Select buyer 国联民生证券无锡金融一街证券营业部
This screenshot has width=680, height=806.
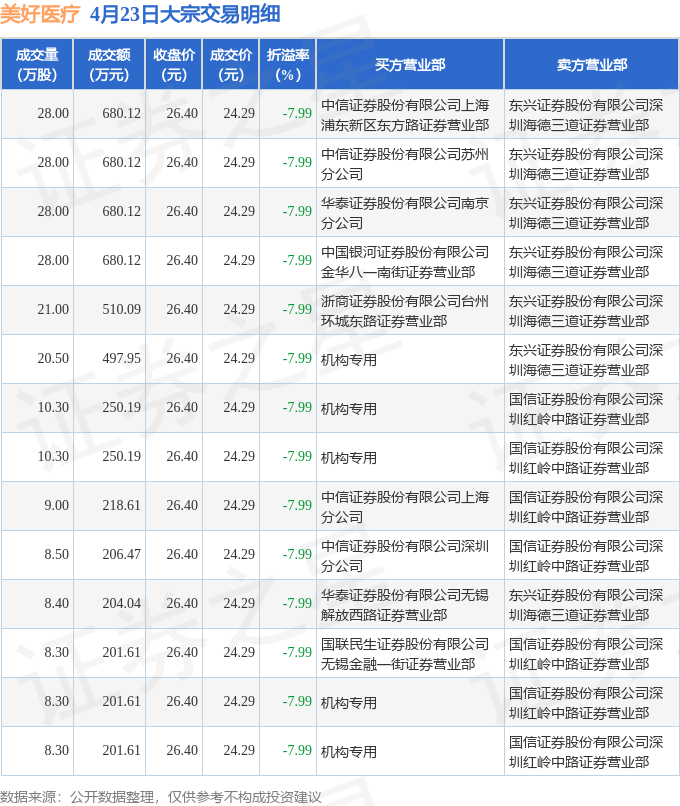(405, 653)
